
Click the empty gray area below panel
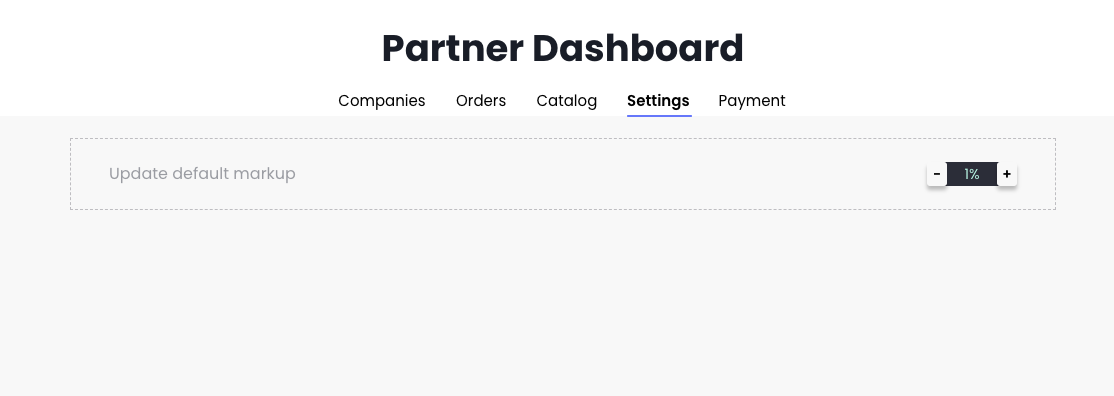pyautogui.click(x=557, y=302)
